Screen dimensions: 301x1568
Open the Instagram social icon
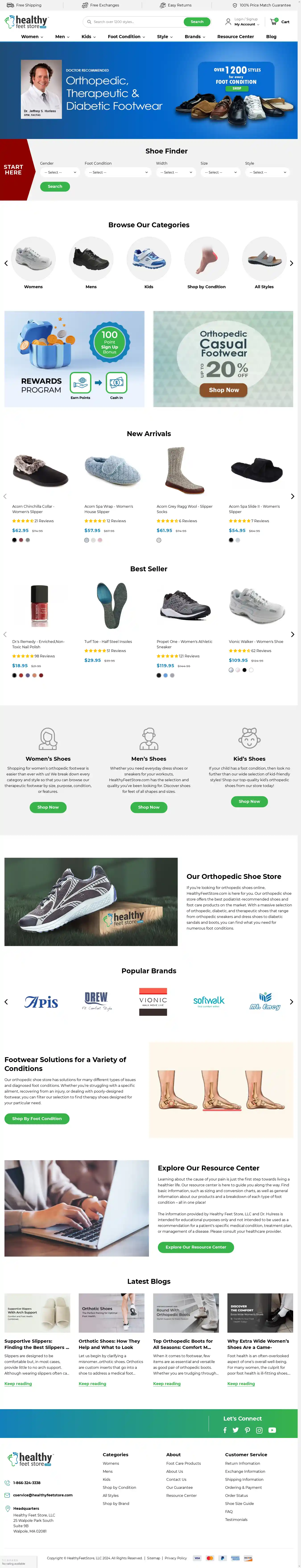click(259, 1430)
